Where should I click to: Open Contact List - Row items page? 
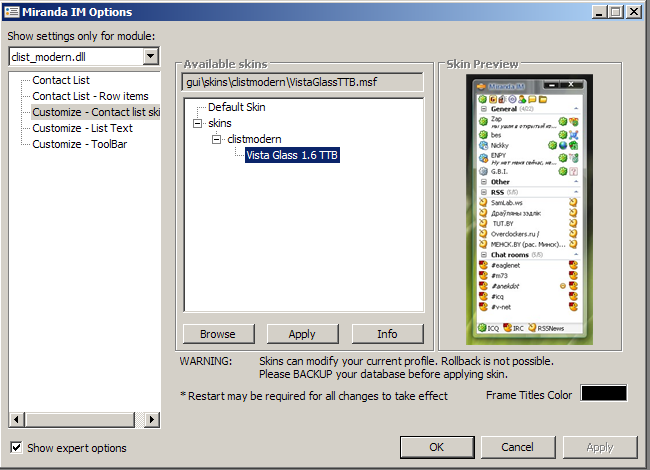(90, 96)
